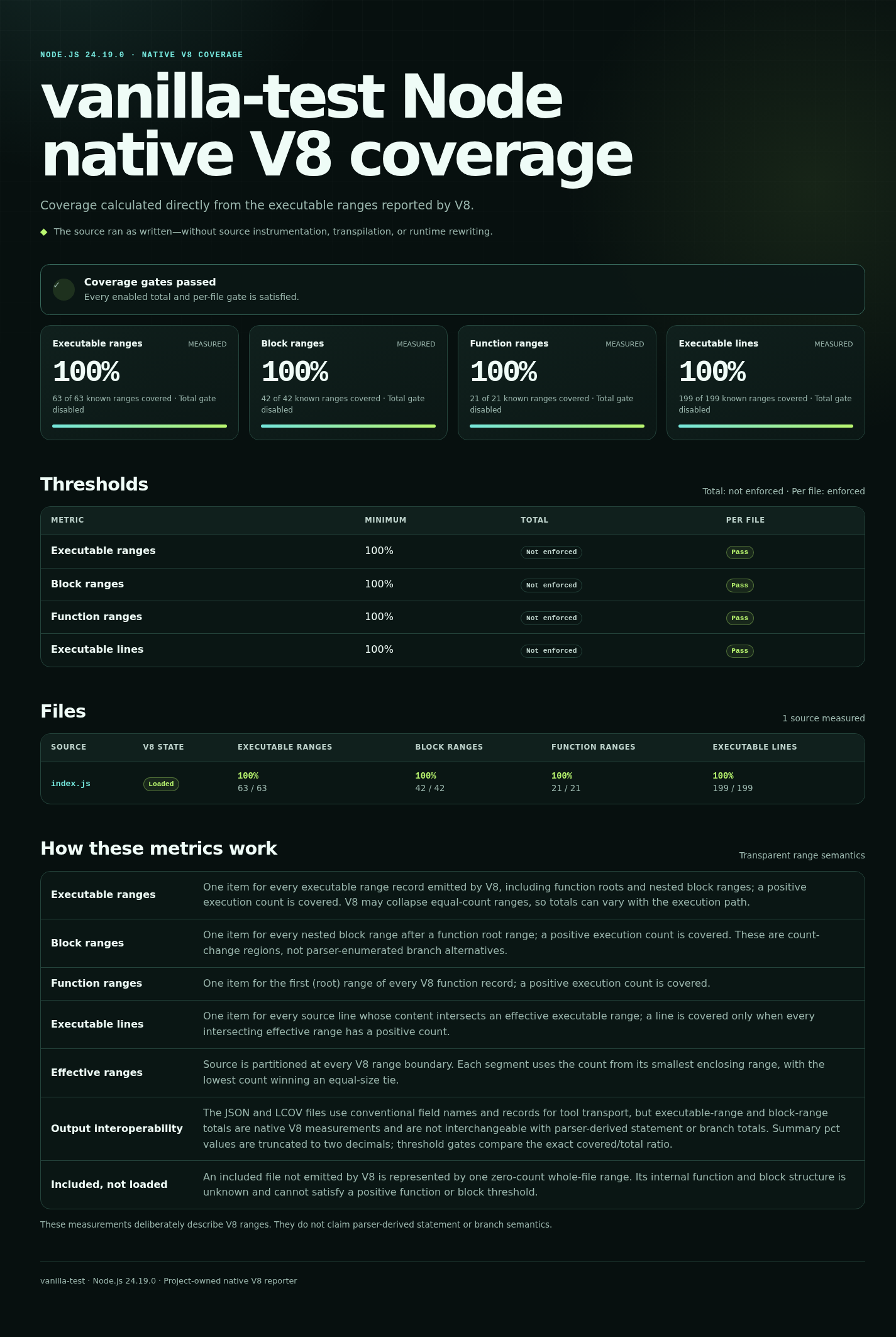This screenshot has width=896, height=1337.
Task: Click the checkmark icon beside Coverage gates passed
Action: pyautogui.click(x=64, y=289)
